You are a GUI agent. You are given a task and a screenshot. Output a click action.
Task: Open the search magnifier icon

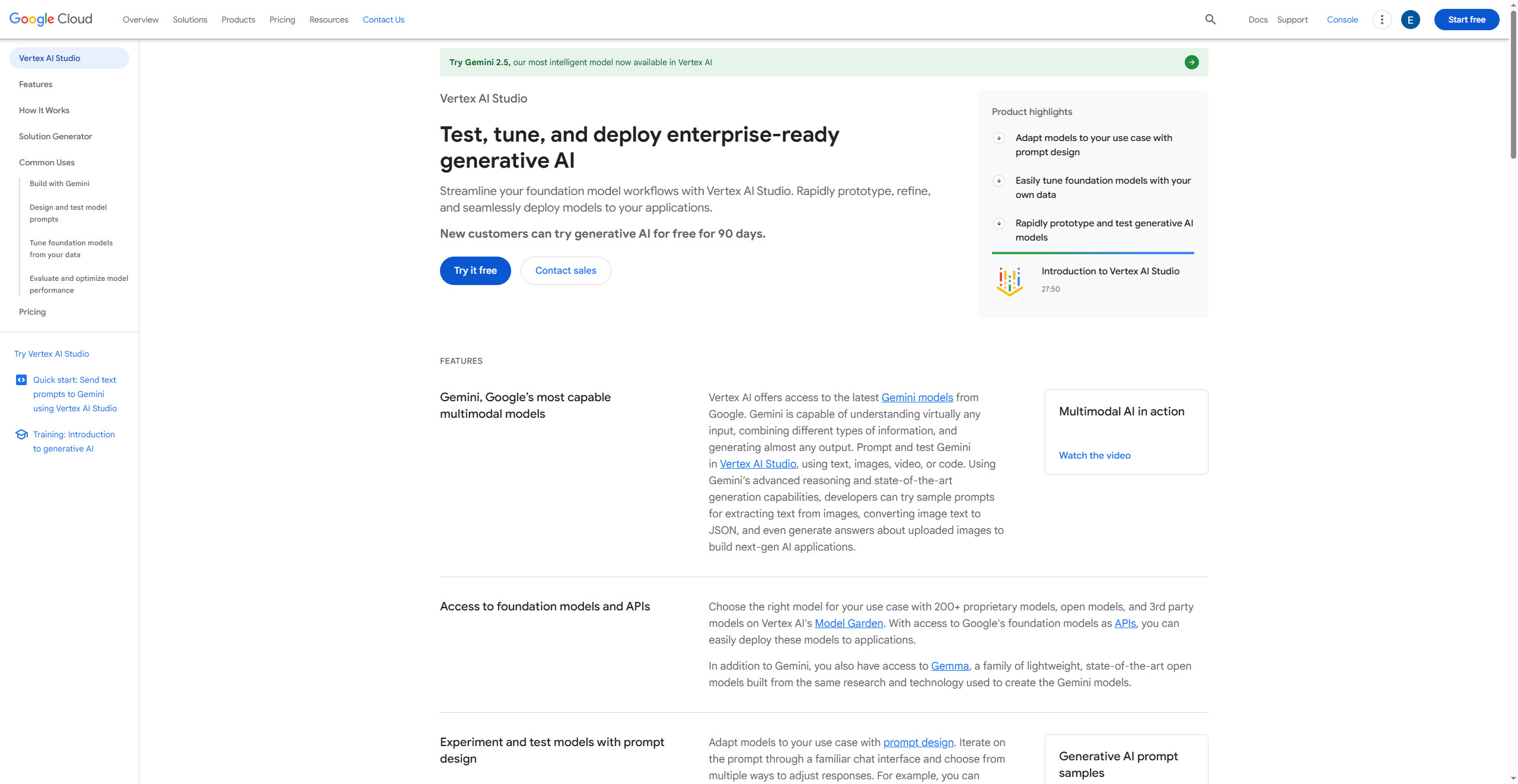coord(1210,20)
